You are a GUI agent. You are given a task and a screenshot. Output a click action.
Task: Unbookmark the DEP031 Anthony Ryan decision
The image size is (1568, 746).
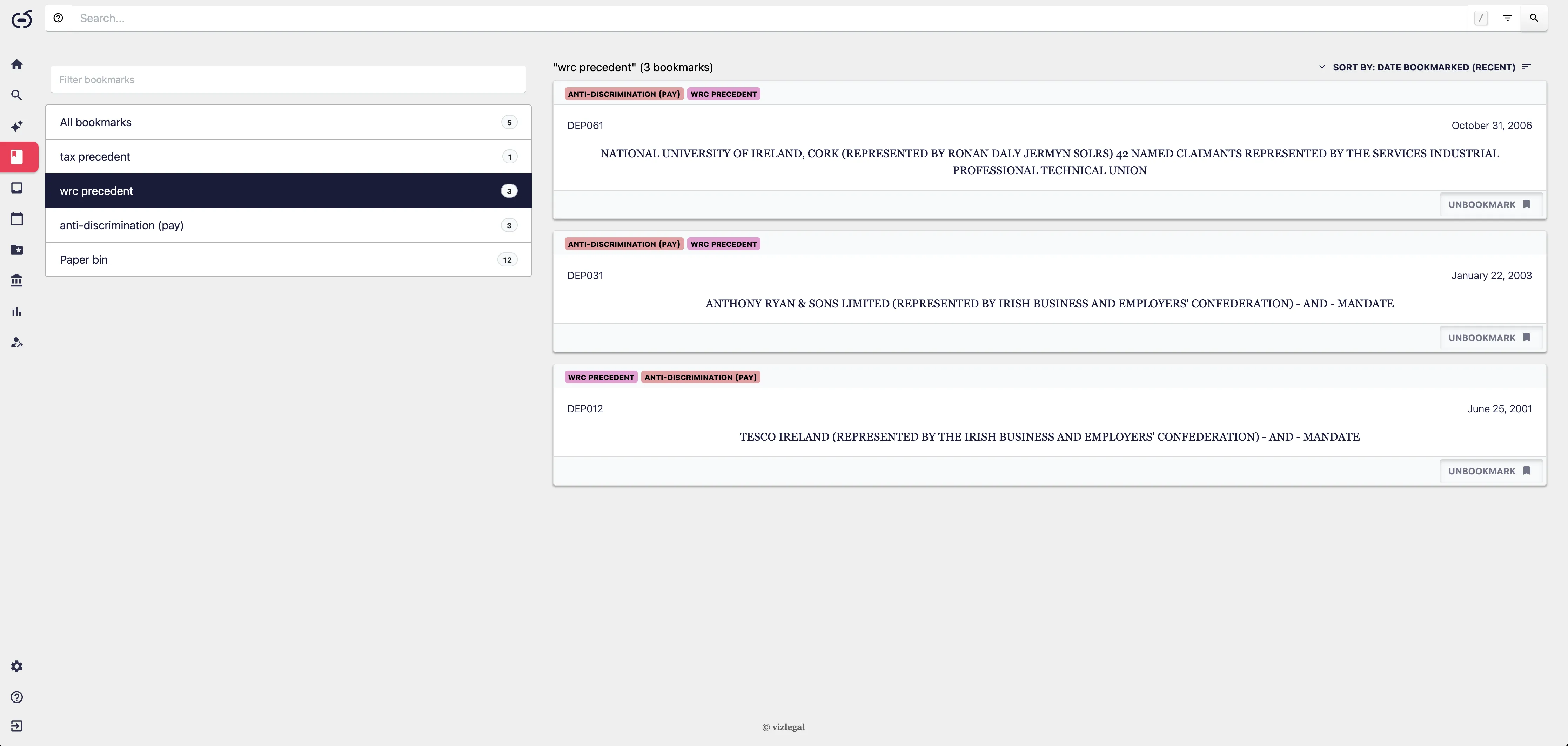[1490, 338]
